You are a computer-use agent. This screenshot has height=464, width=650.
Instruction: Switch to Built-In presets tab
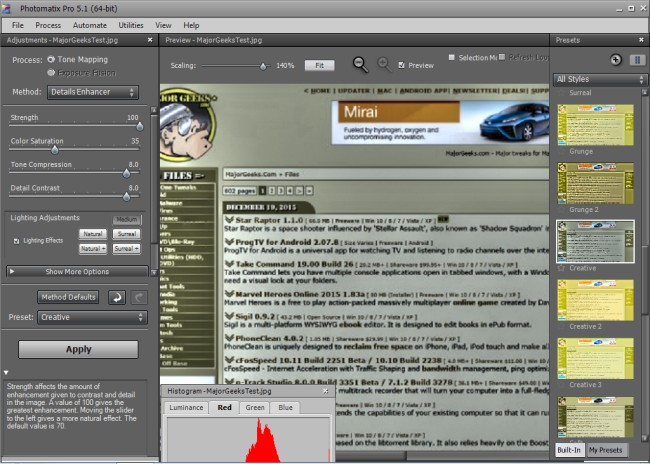pos(569,450)
